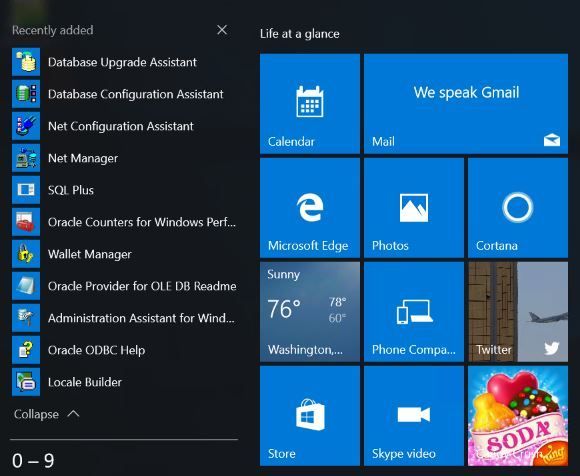The height and width of the screenshot is (476, 580).
Task: Select the Administration Assistant for Wind... text
Action: (x=141, y=318)
